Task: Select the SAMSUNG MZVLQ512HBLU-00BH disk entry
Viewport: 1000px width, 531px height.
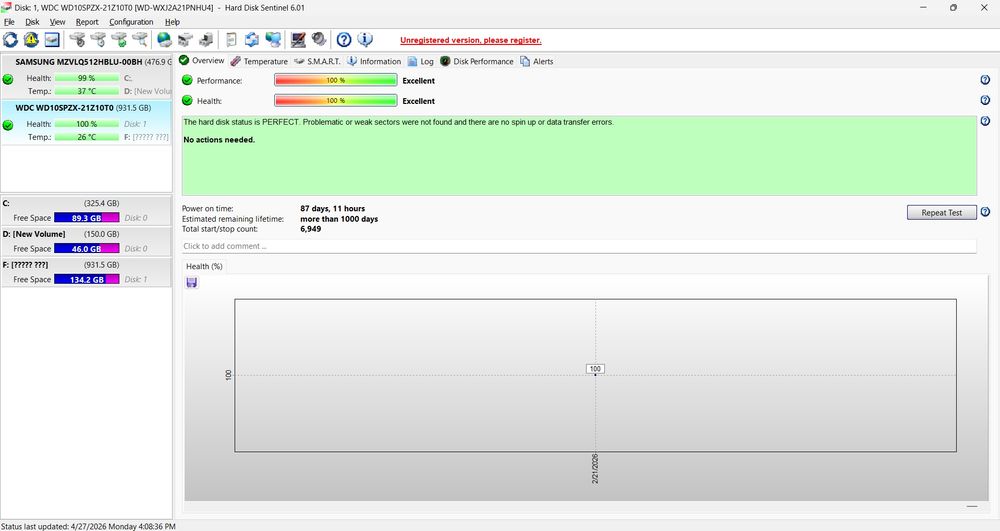Action: (86, 77)
